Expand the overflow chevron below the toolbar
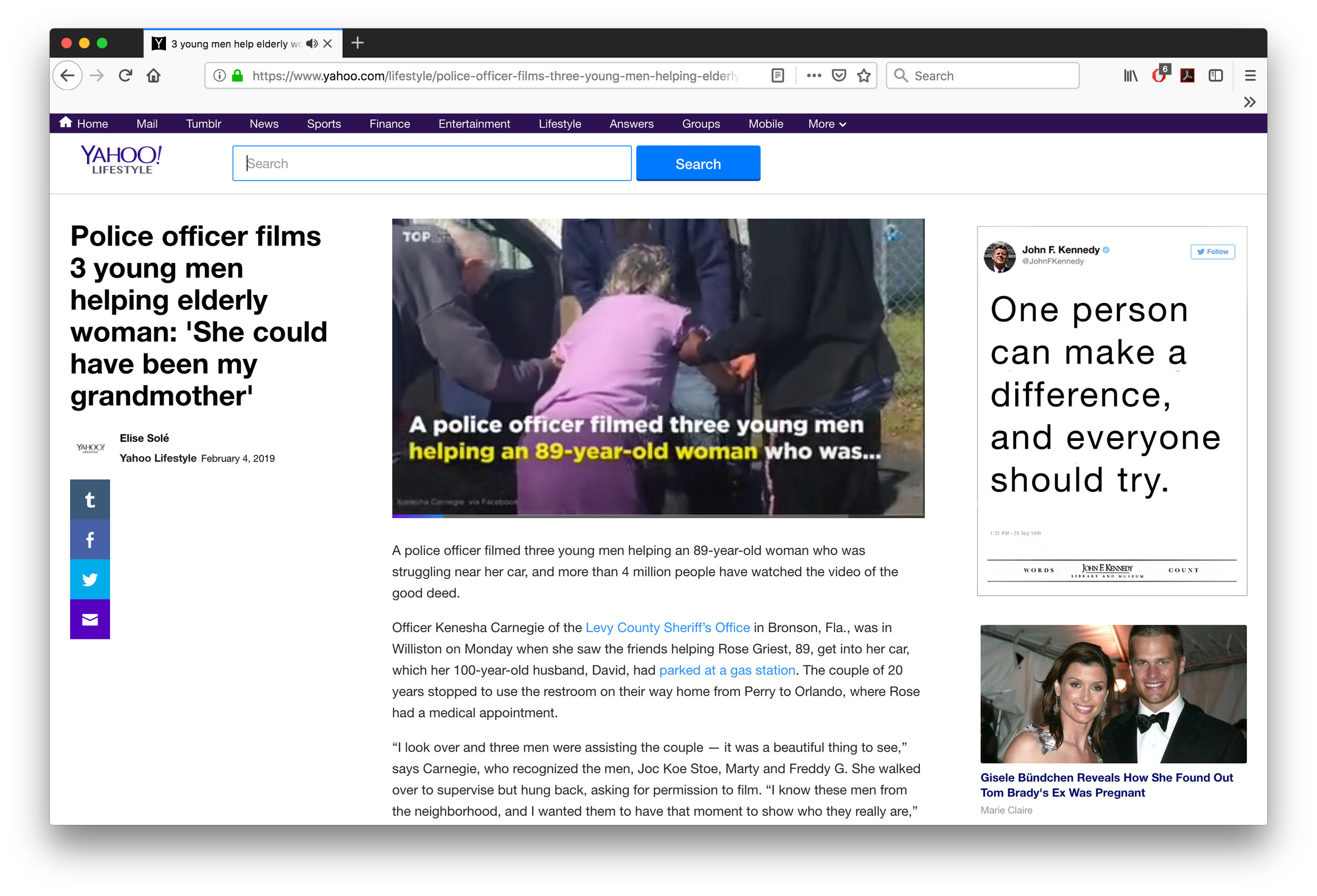 (1250, 102)
